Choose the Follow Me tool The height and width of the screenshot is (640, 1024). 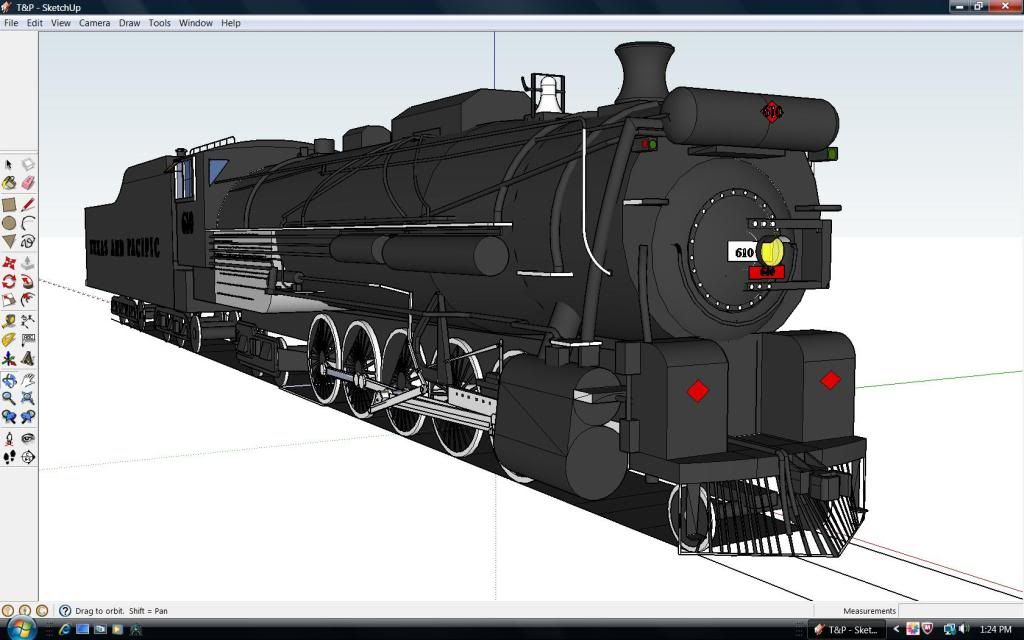(x=27, y=281)
